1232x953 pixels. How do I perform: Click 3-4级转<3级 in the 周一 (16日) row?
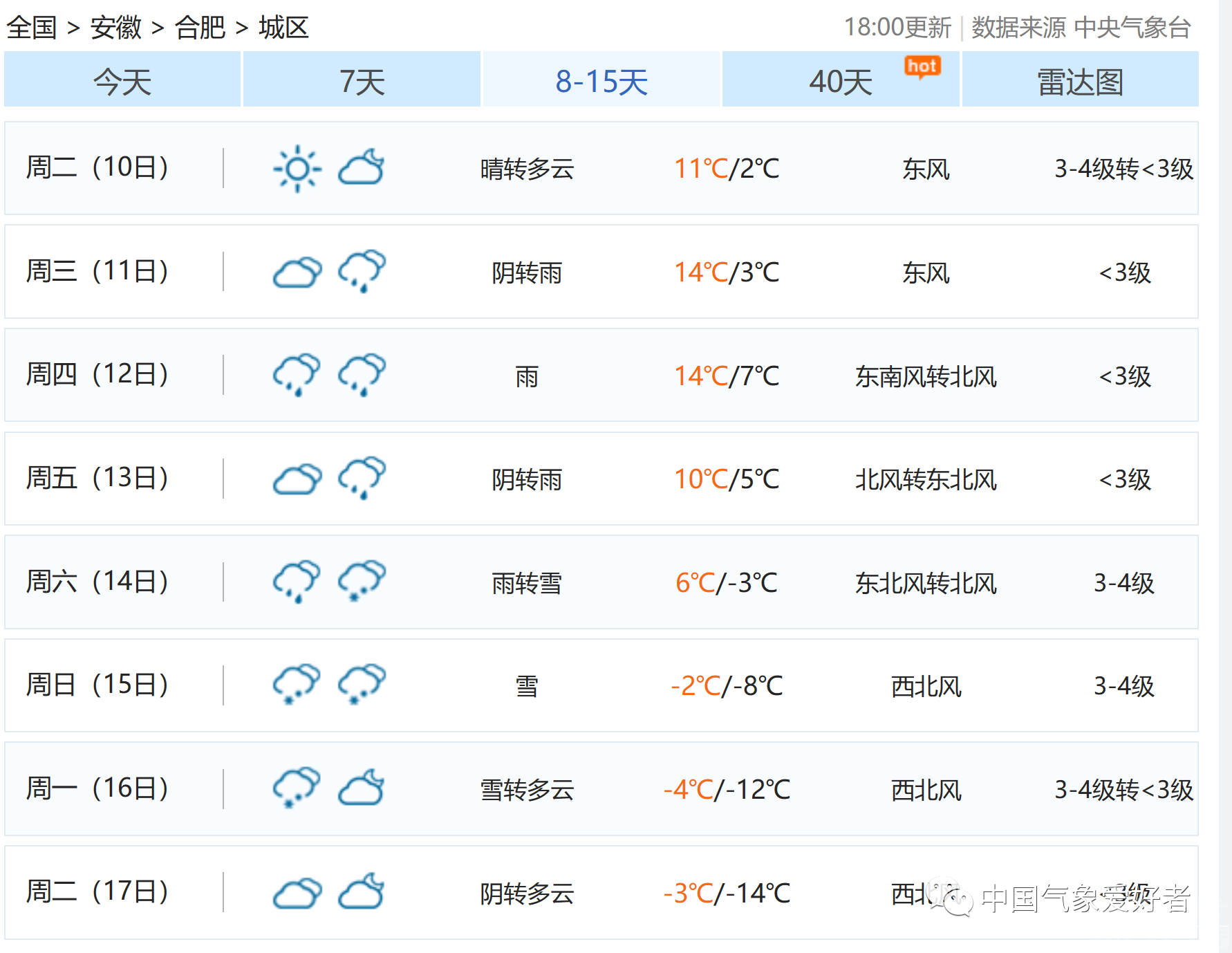pyautogui.click(x=1124, y=790)
